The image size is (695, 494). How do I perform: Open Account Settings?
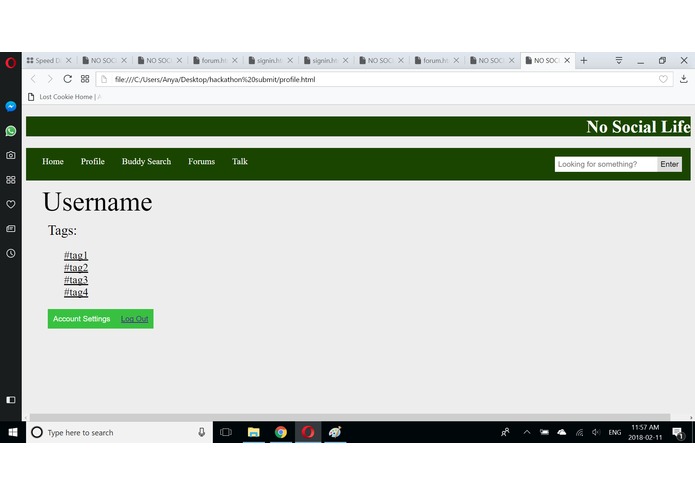click(x=82, y=319)
